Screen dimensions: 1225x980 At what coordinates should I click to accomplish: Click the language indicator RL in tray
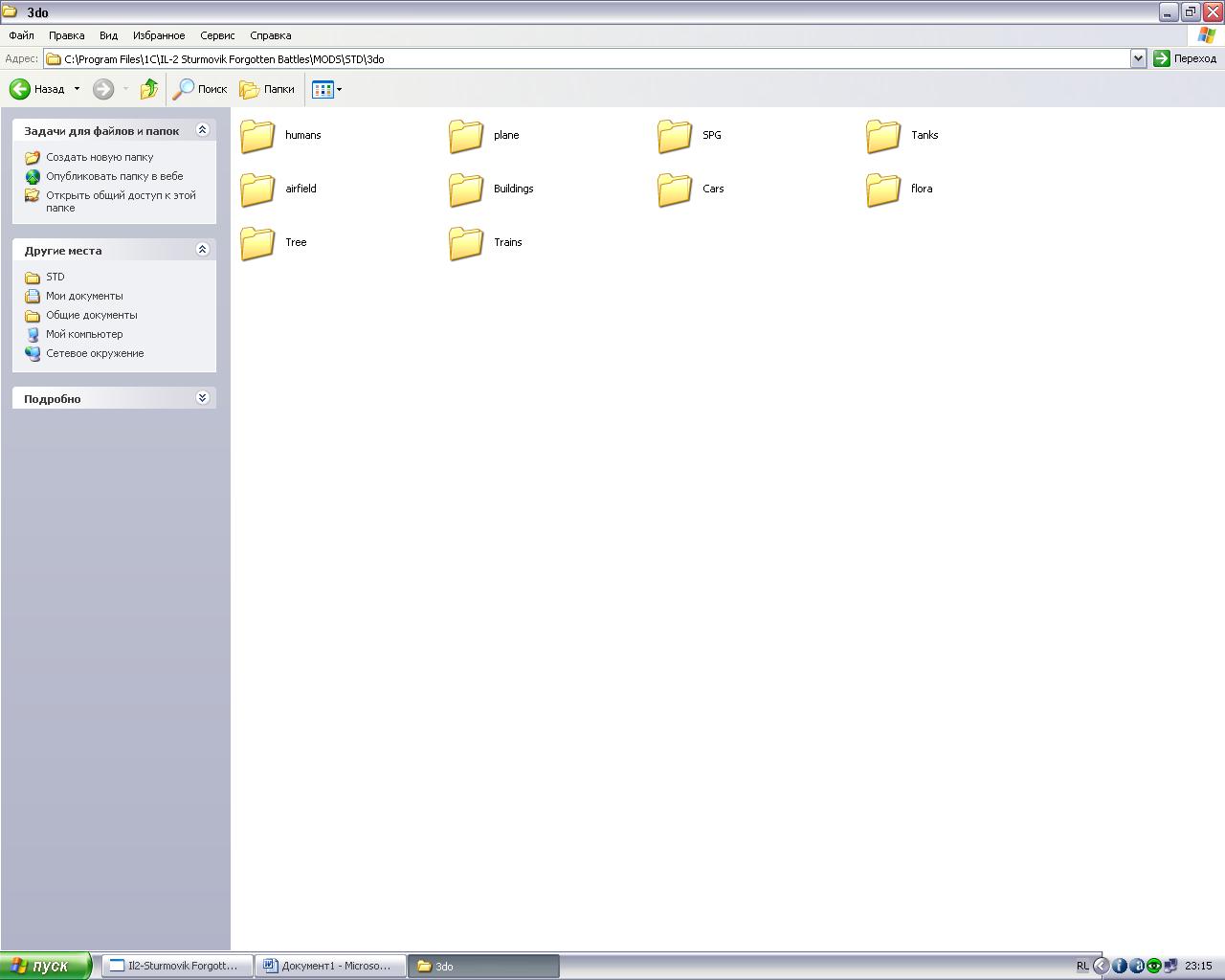tap(1082, 966)
